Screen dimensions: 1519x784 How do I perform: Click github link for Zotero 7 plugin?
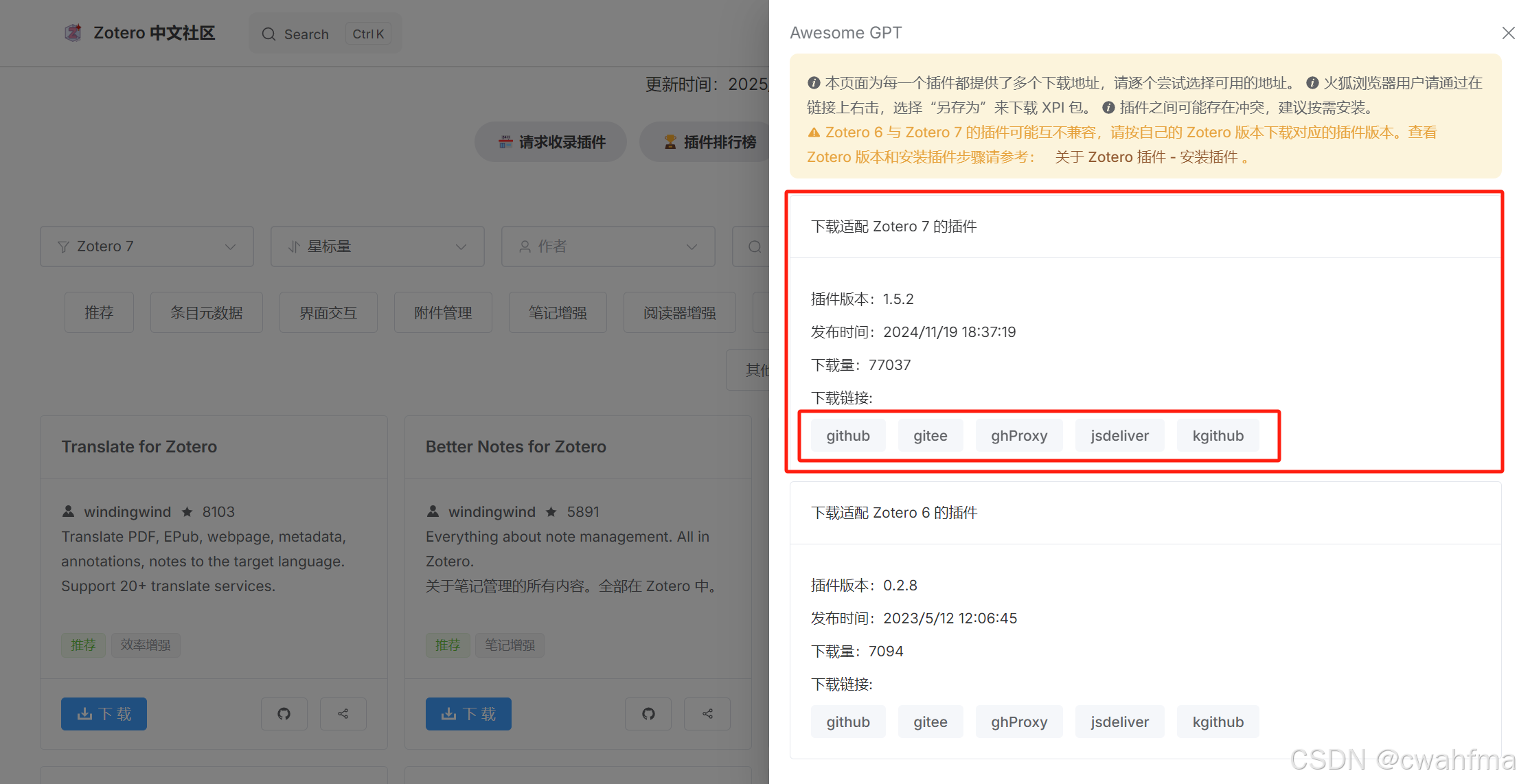click(x=847, y=436)
